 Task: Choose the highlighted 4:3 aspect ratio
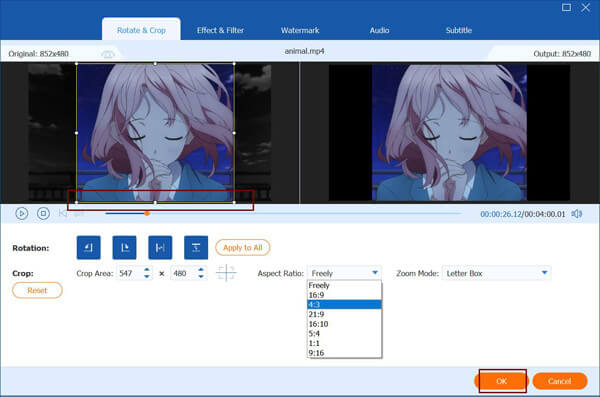pos(344,304)
